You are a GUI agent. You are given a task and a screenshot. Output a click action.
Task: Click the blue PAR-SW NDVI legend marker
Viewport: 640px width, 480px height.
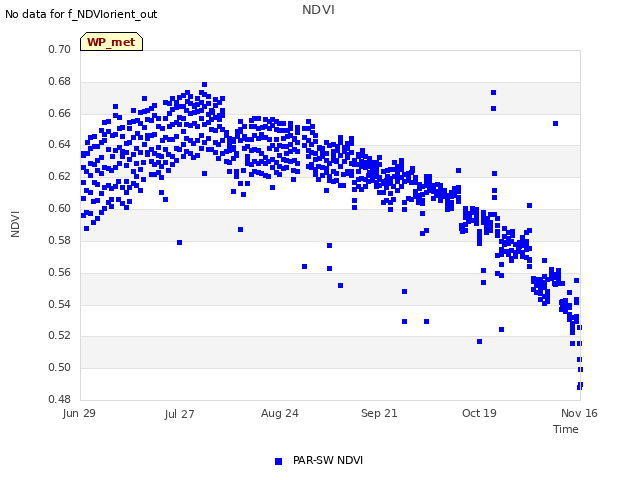click(x=278, y=461)
